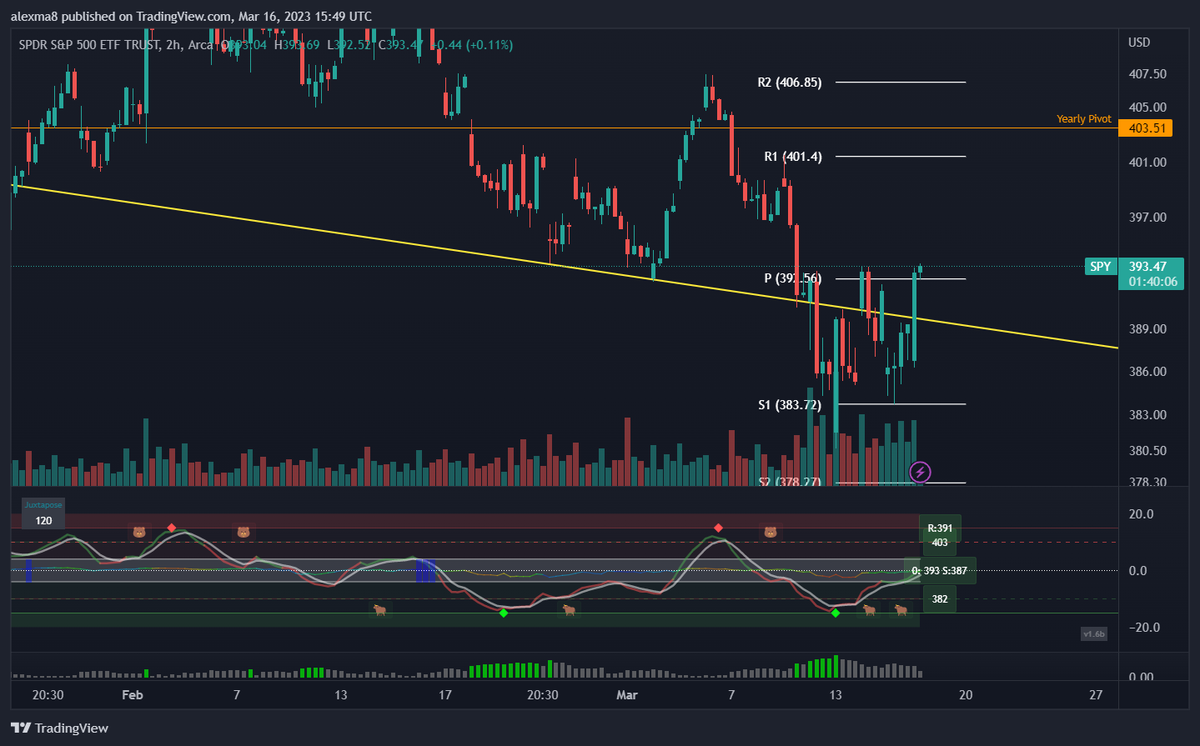Click the 389.00 price axis label
This screenshot has height=746, width=1200.
point(1147,328)
